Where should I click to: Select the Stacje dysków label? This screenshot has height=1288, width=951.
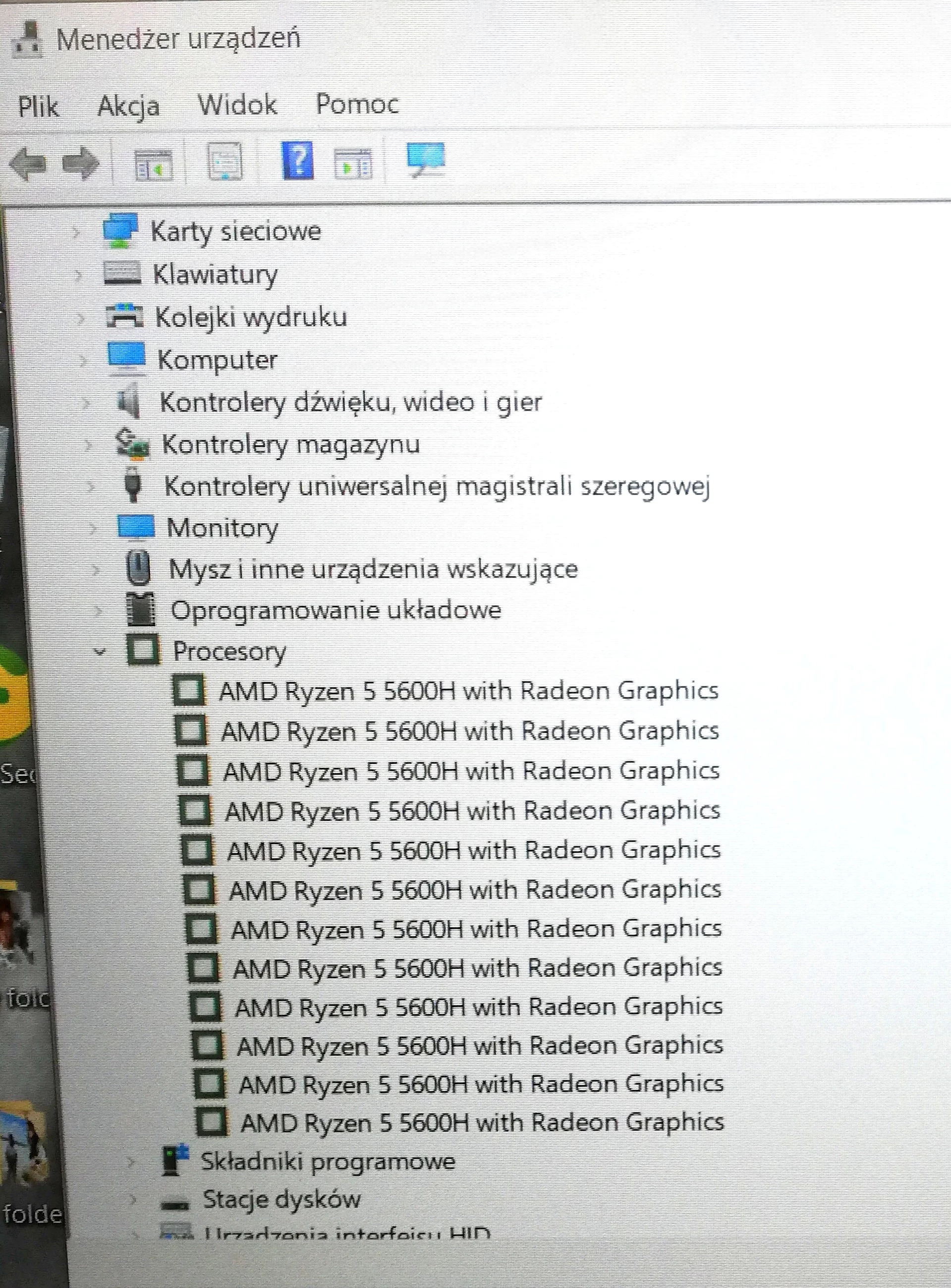[281, 1200]
